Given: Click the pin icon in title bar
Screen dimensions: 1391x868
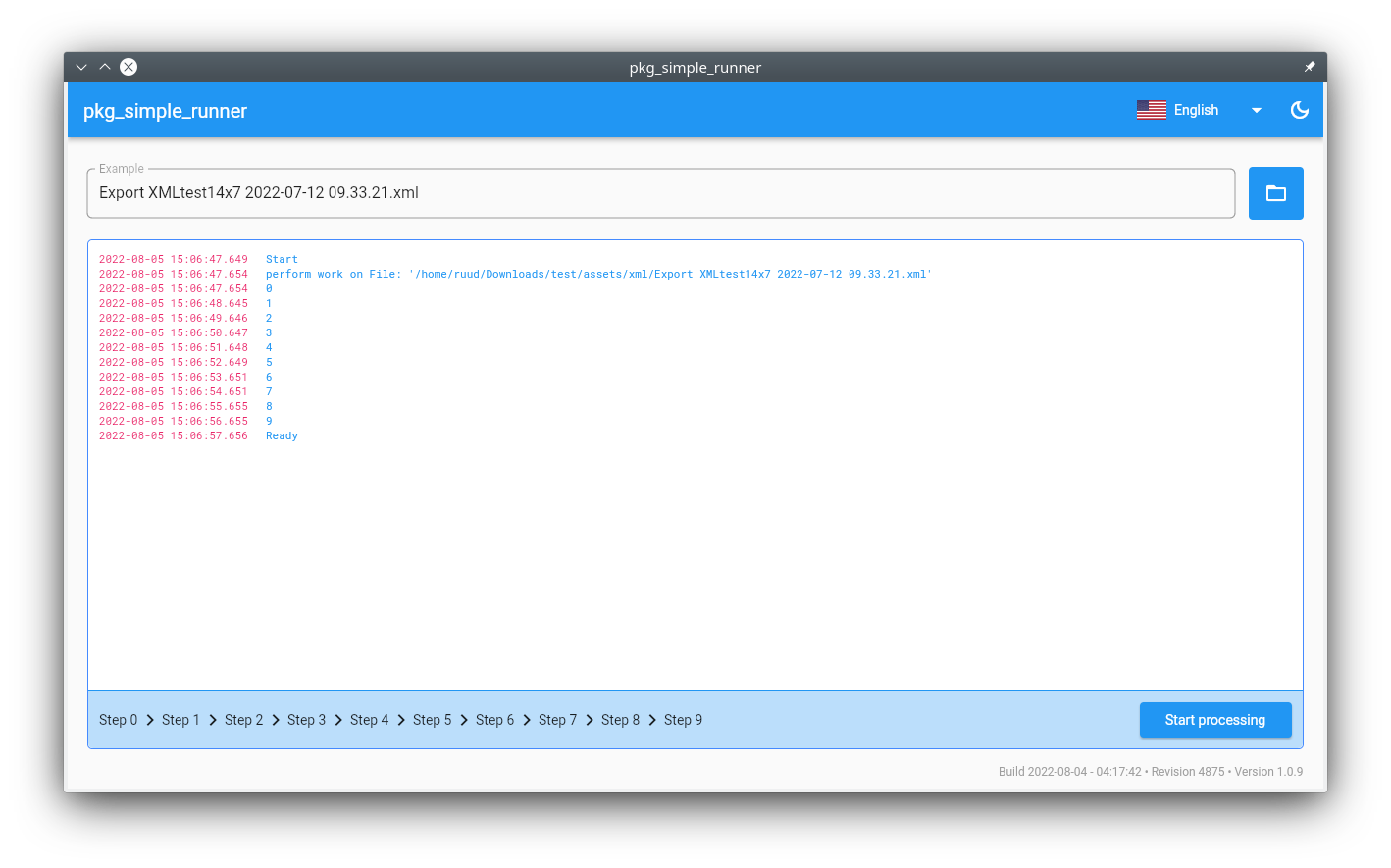Looking at the screenshot, I should coord(1309,67).
